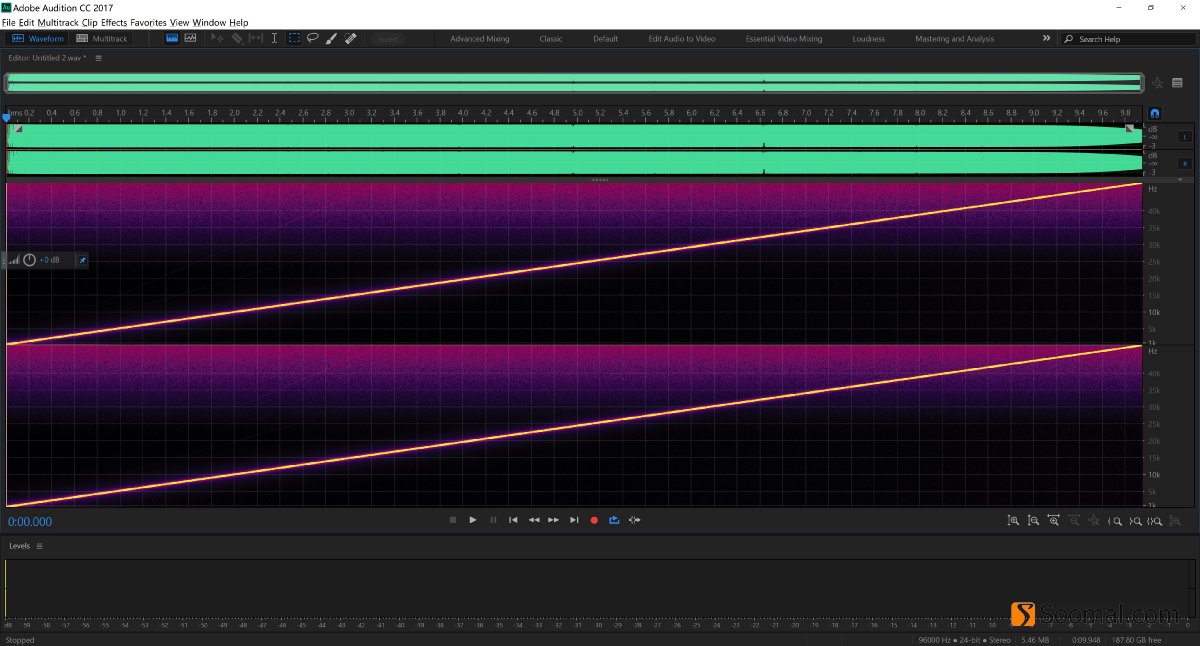The height and width of the screenshot is (646, 1200).
Task: Select the Spectral Frequency Display icon
Action: tap(190, 38)
